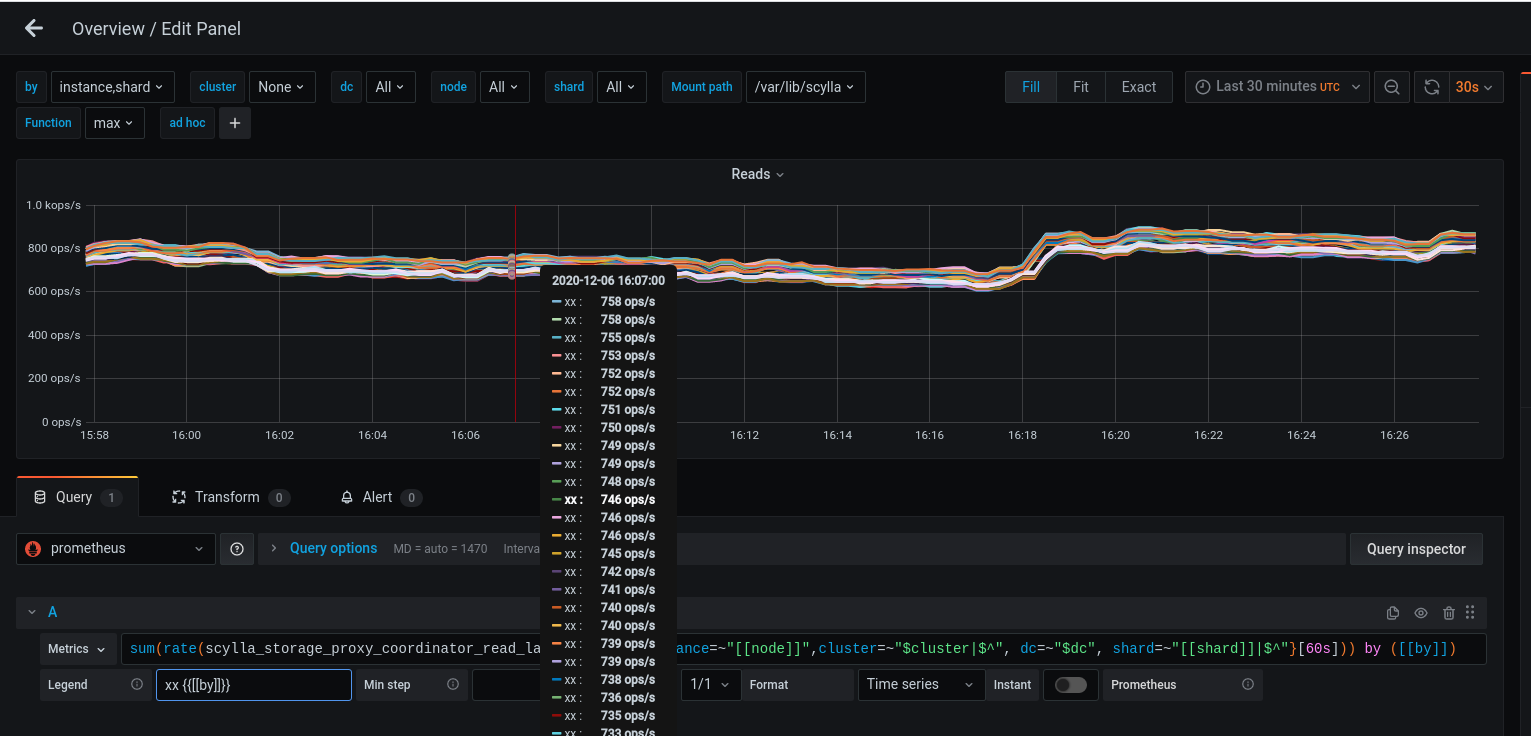Select the Exact display mode
1531x736 pixels.
[x=1138, y=87]
